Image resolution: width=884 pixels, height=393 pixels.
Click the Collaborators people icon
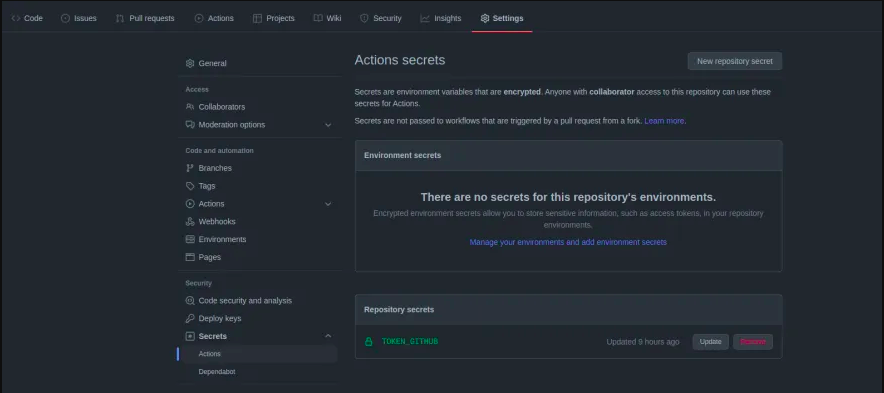point(190,107)
